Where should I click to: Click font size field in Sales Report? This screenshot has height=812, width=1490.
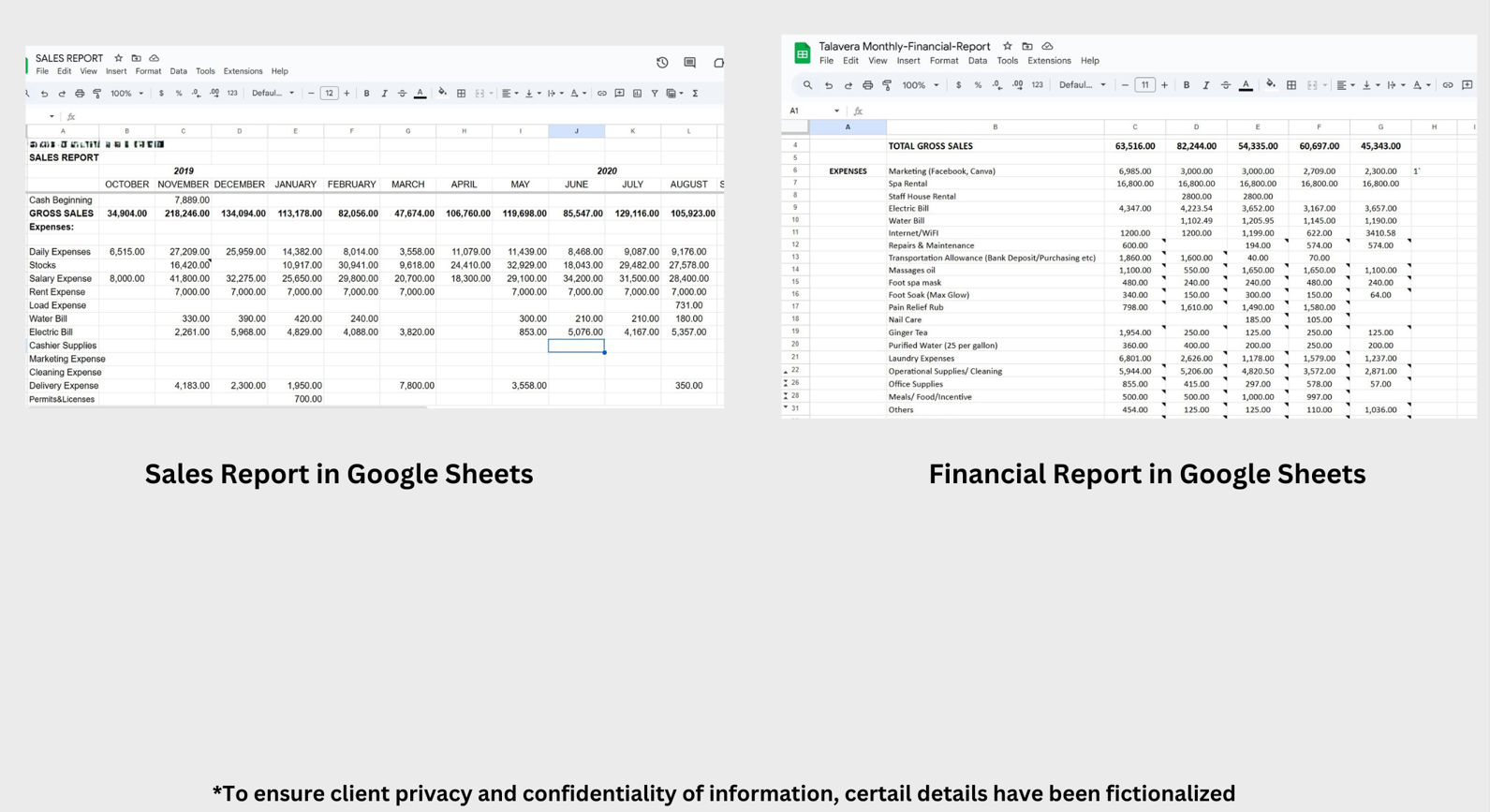(x=329, y=94)
